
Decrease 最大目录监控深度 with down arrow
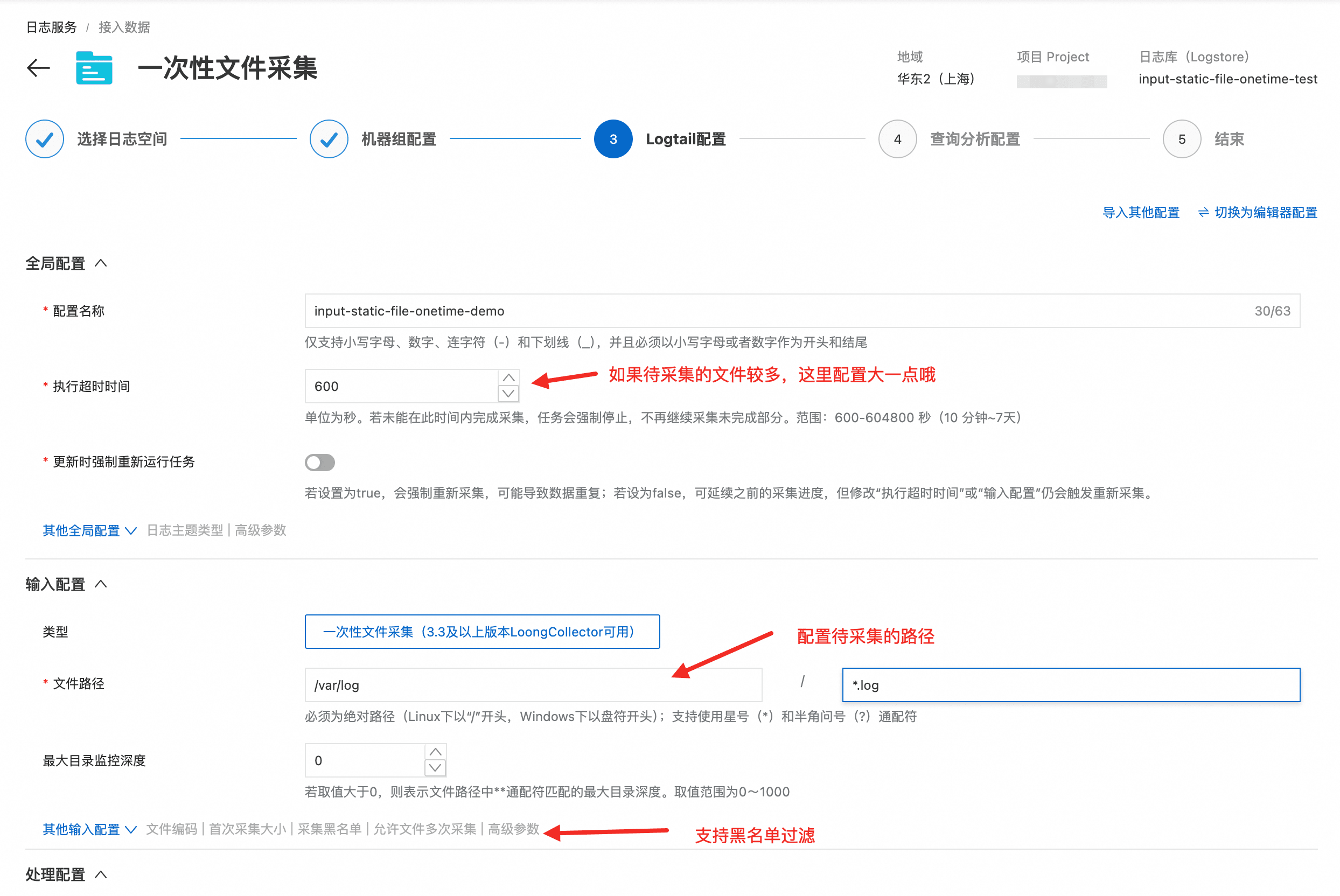click(x=435, y=768)
